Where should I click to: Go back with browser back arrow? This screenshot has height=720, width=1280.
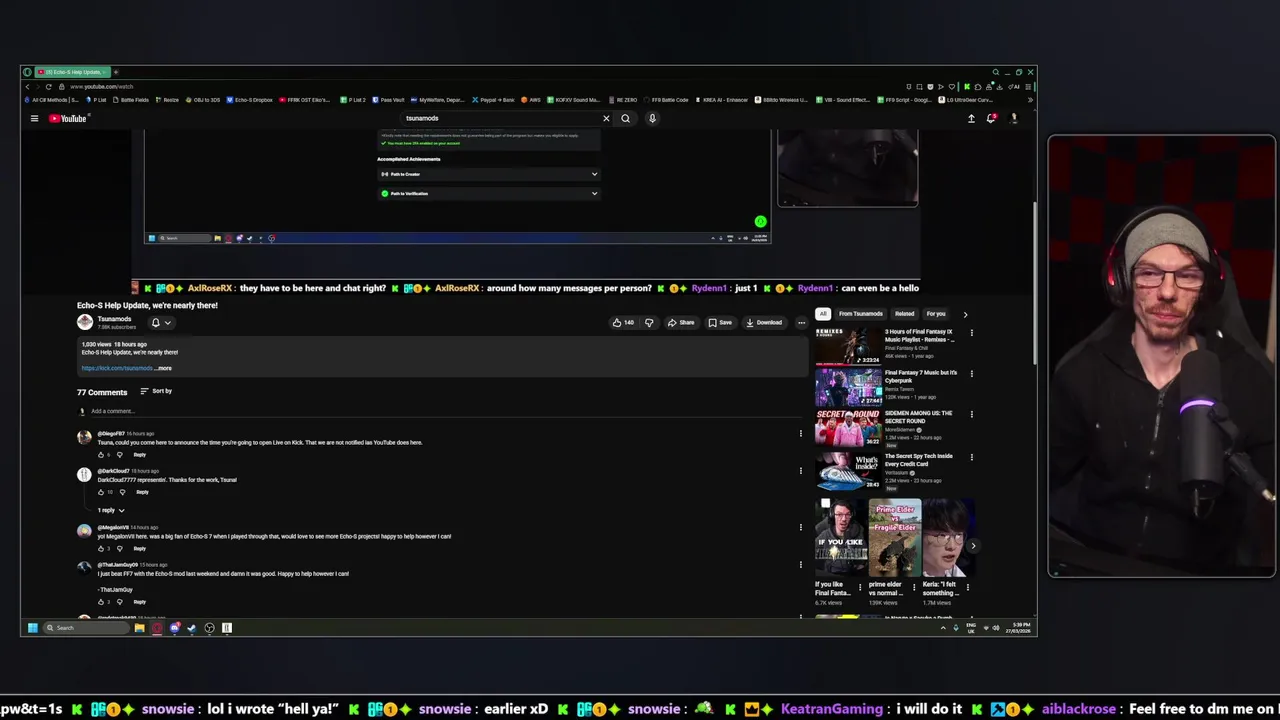click(28, 87)
